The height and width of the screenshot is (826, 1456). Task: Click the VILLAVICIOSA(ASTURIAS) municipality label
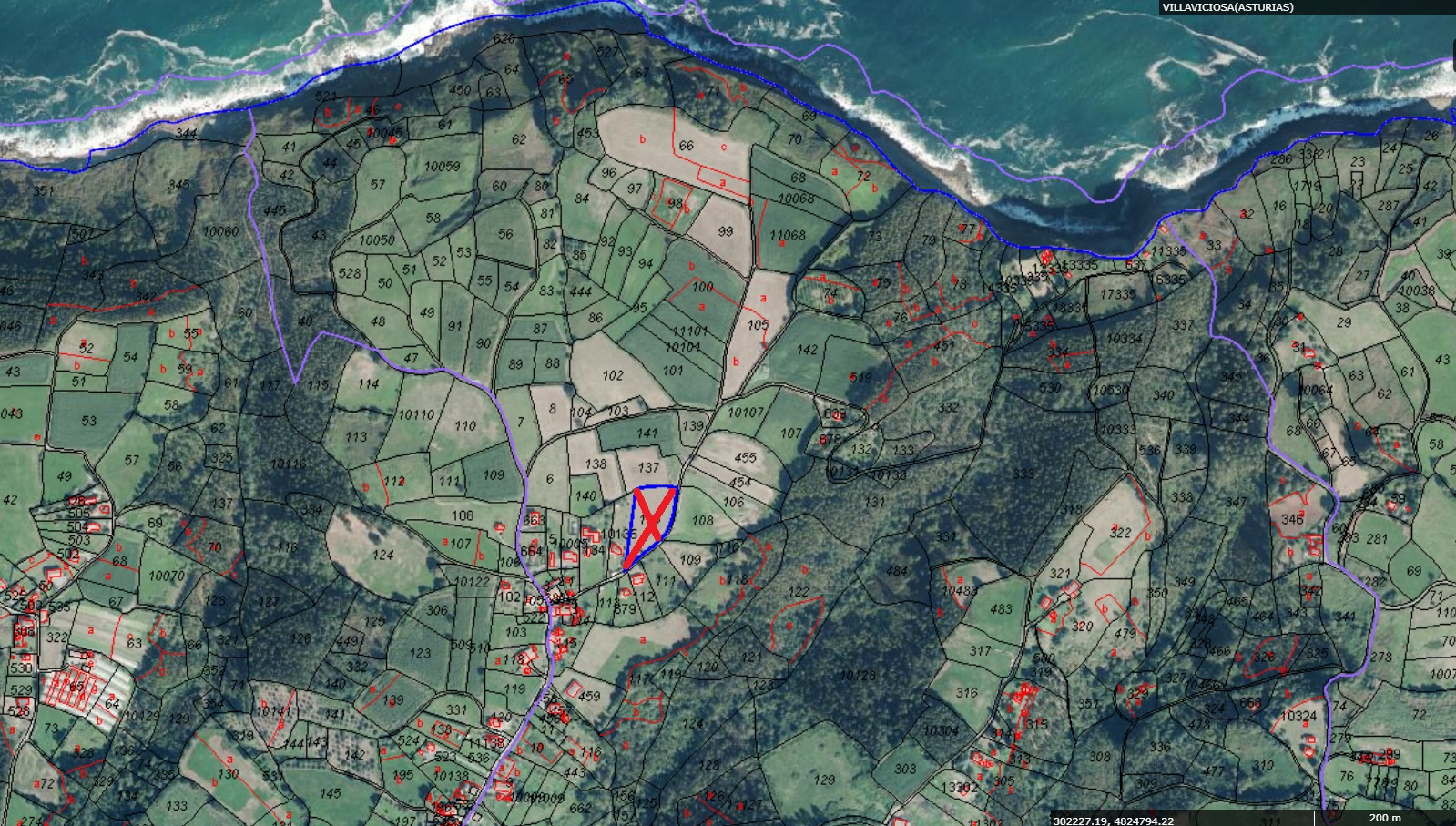[x=1227, y=7]
